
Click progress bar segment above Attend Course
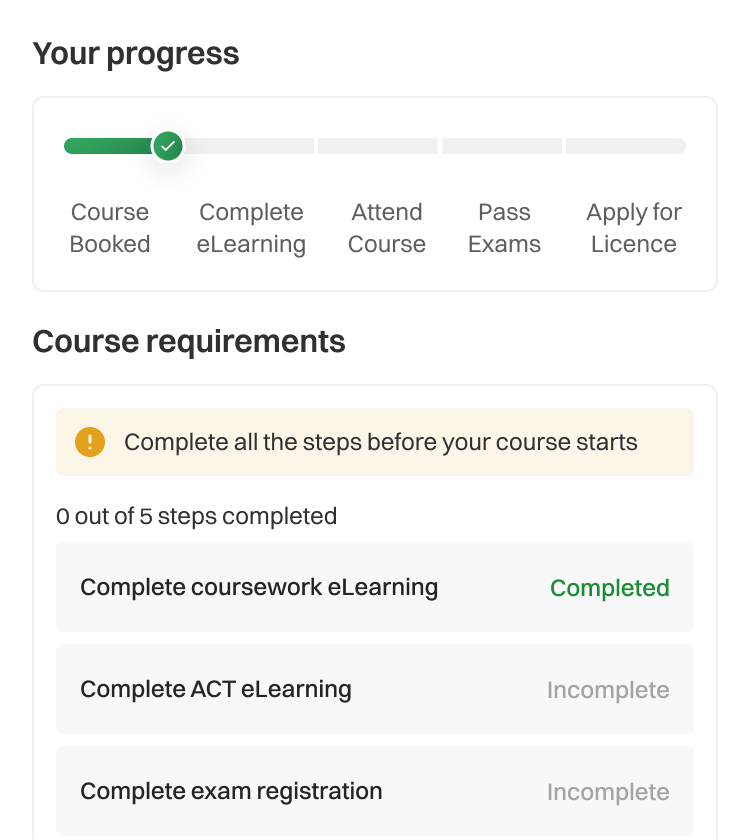pyautogui.click(x=378, y=146)
